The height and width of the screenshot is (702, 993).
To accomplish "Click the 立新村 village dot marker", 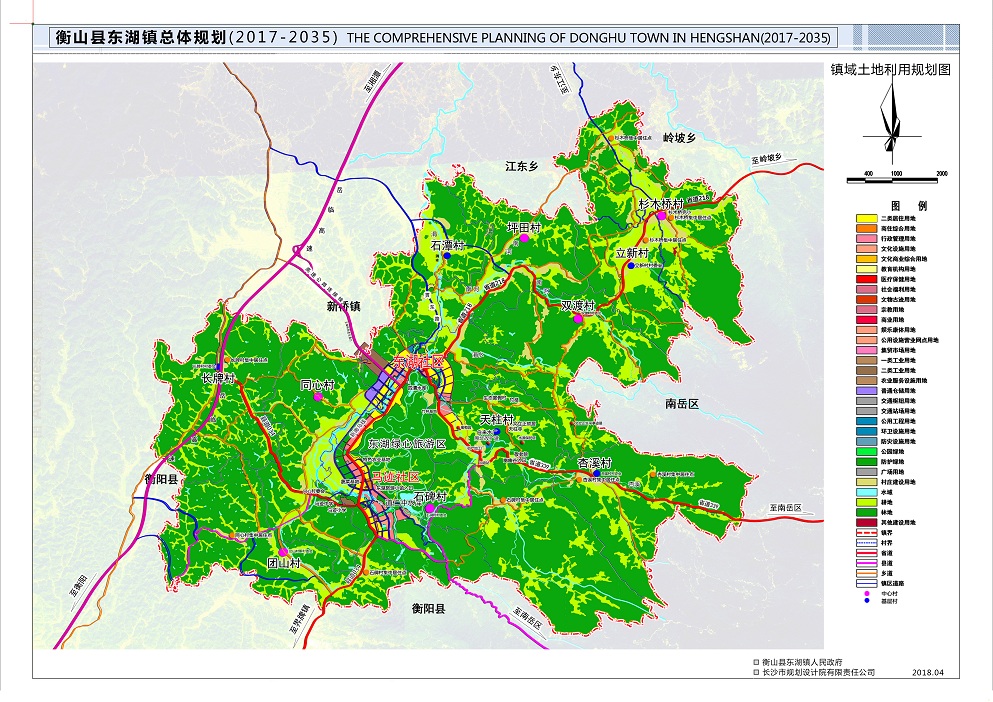I will 630,265.
